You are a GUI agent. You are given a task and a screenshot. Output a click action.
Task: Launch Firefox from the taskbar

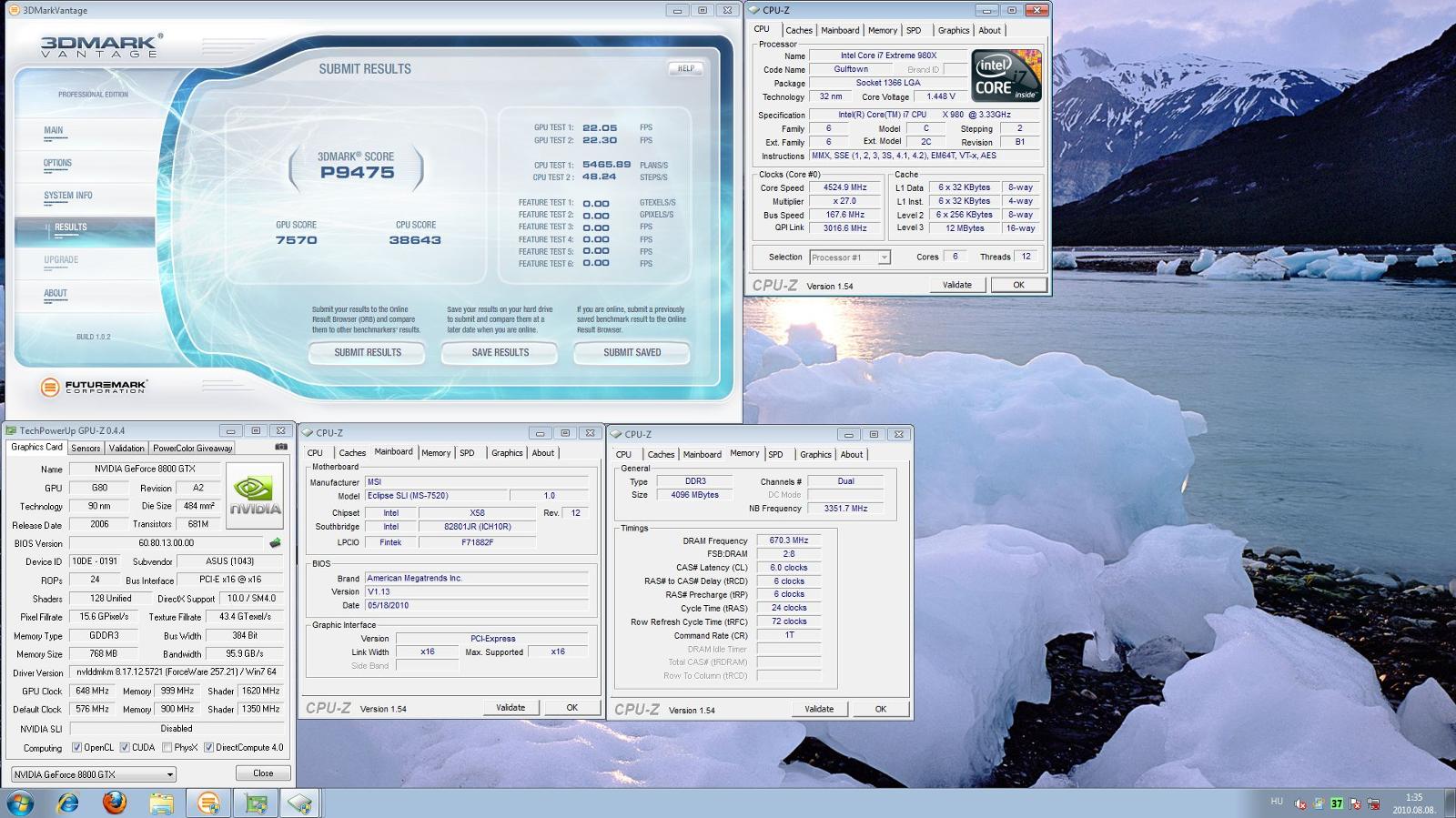pos(115,803)
